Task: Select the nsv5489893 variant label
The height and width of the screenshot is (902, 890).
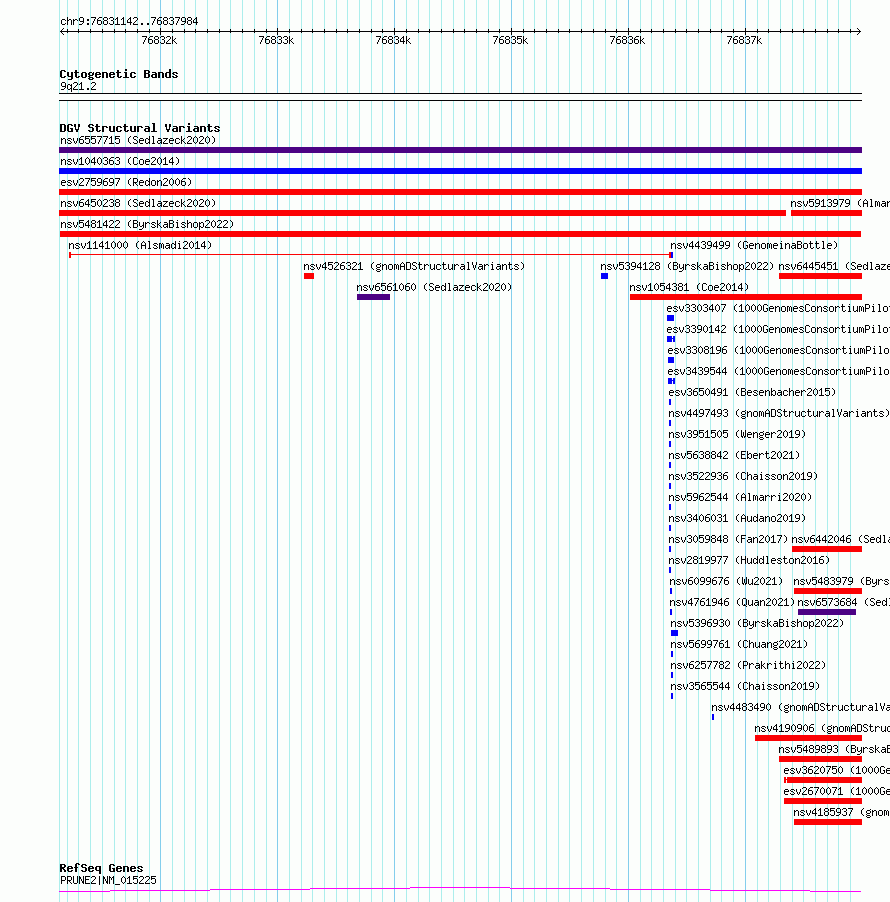Action: point(834,749)
